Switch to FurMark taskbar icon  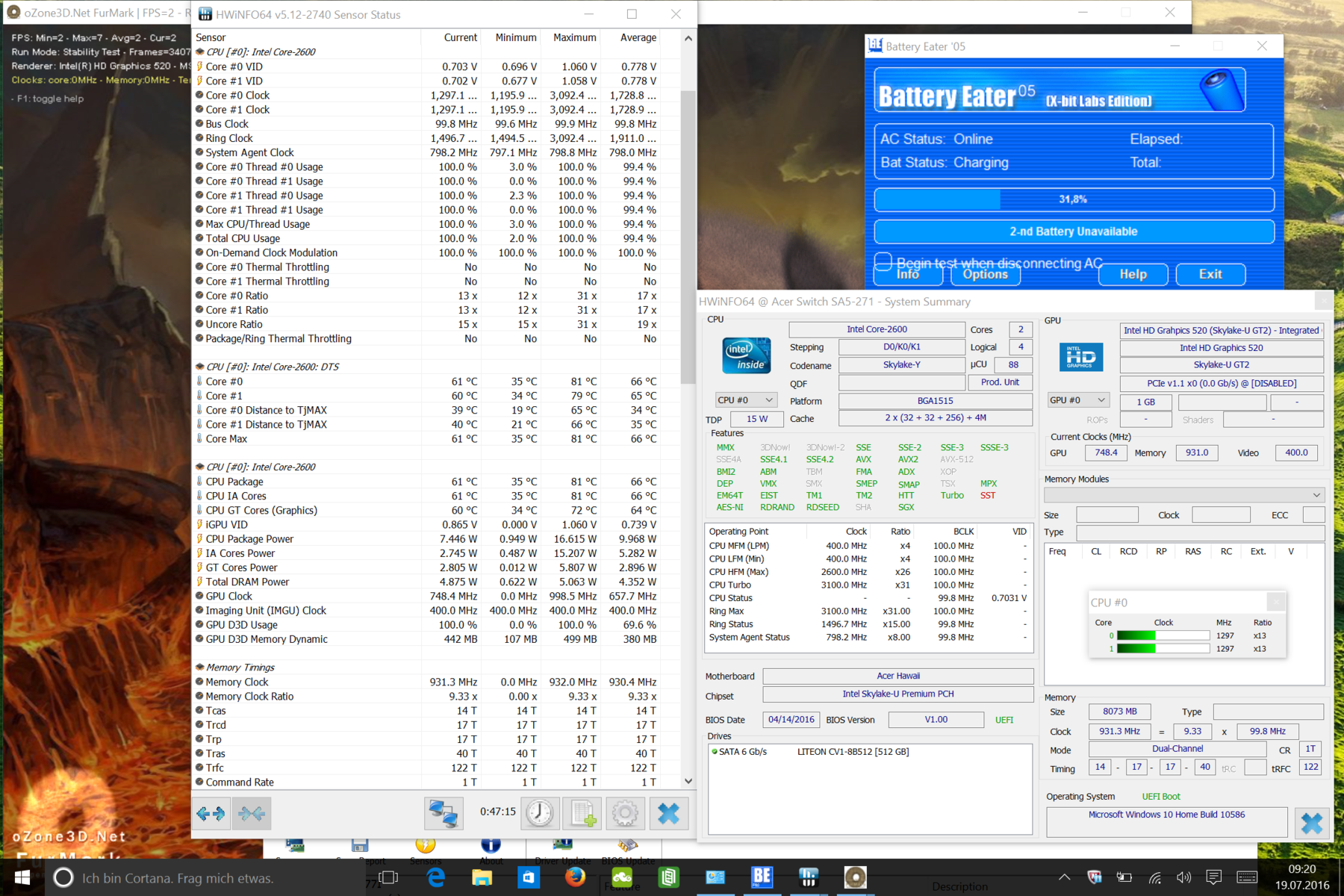click(x=855, y=877)
